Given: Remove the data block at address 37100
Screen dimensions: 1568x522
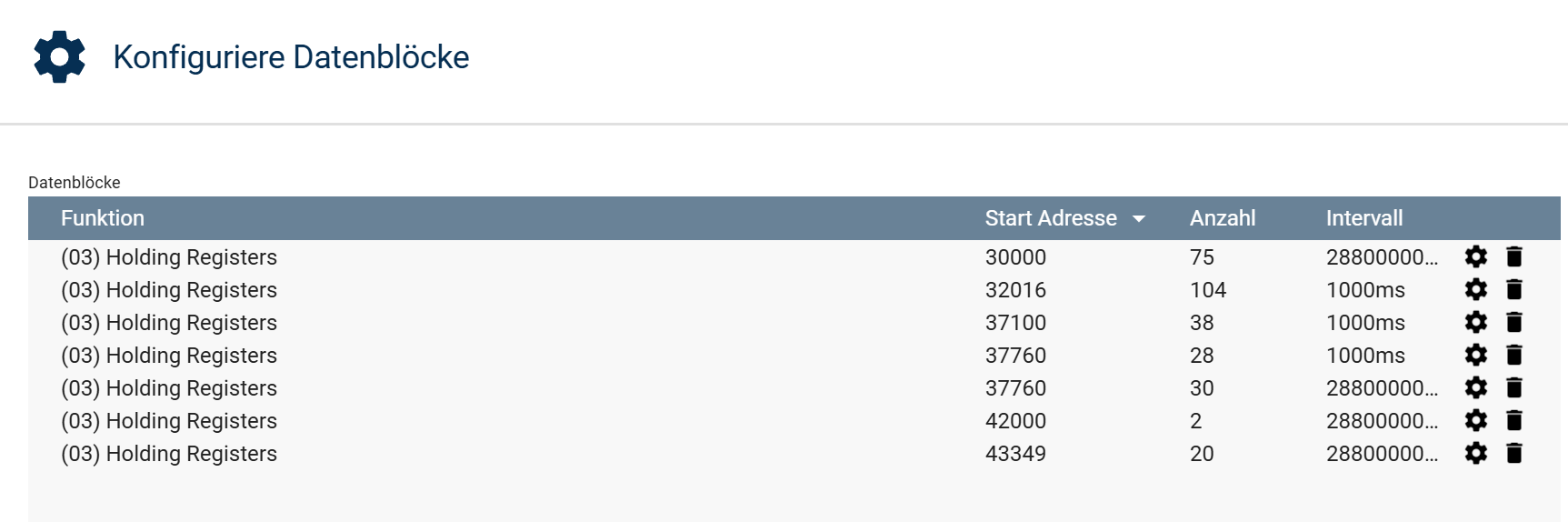Looking at the screenshot, I should [x=1513, y=323].
